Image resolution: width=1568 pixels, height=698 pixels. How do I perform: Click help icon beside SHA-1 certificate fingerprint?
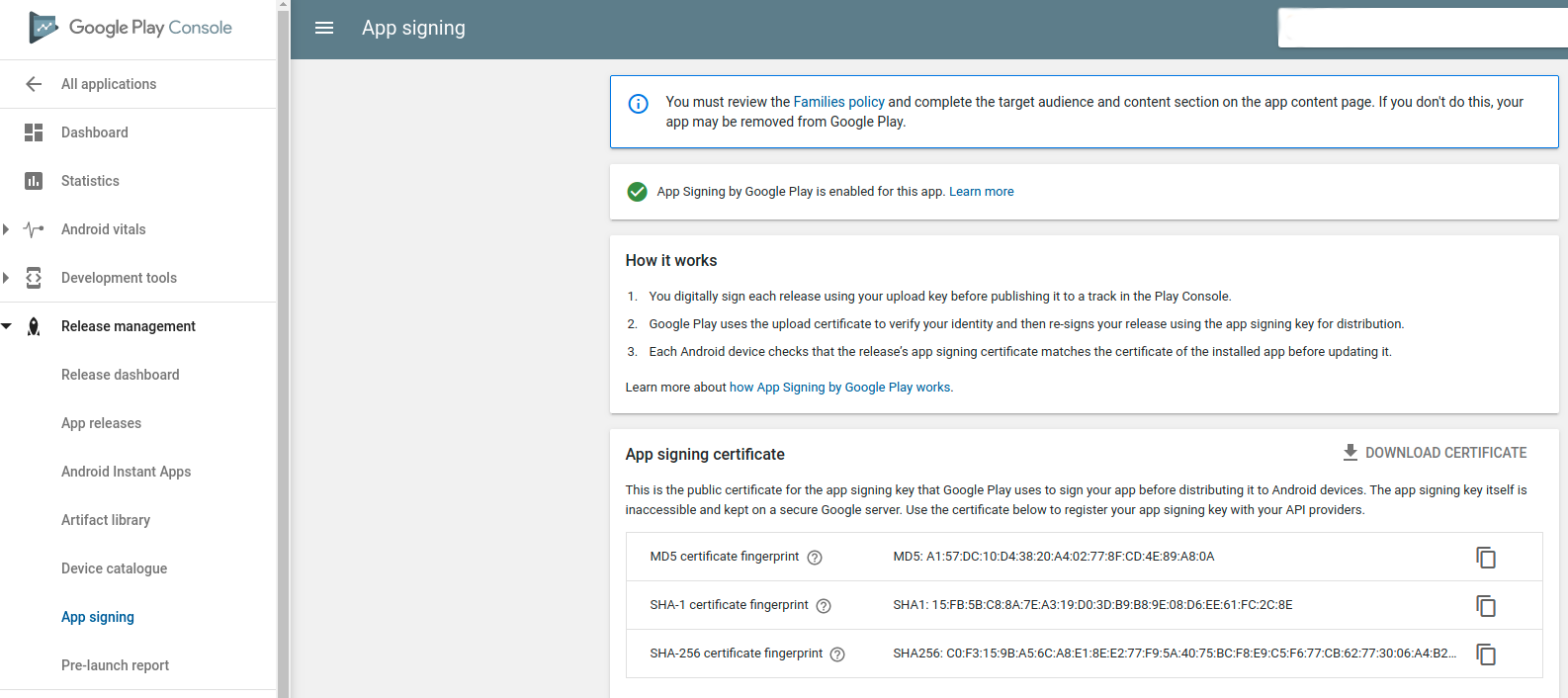(x=824, y=606)
